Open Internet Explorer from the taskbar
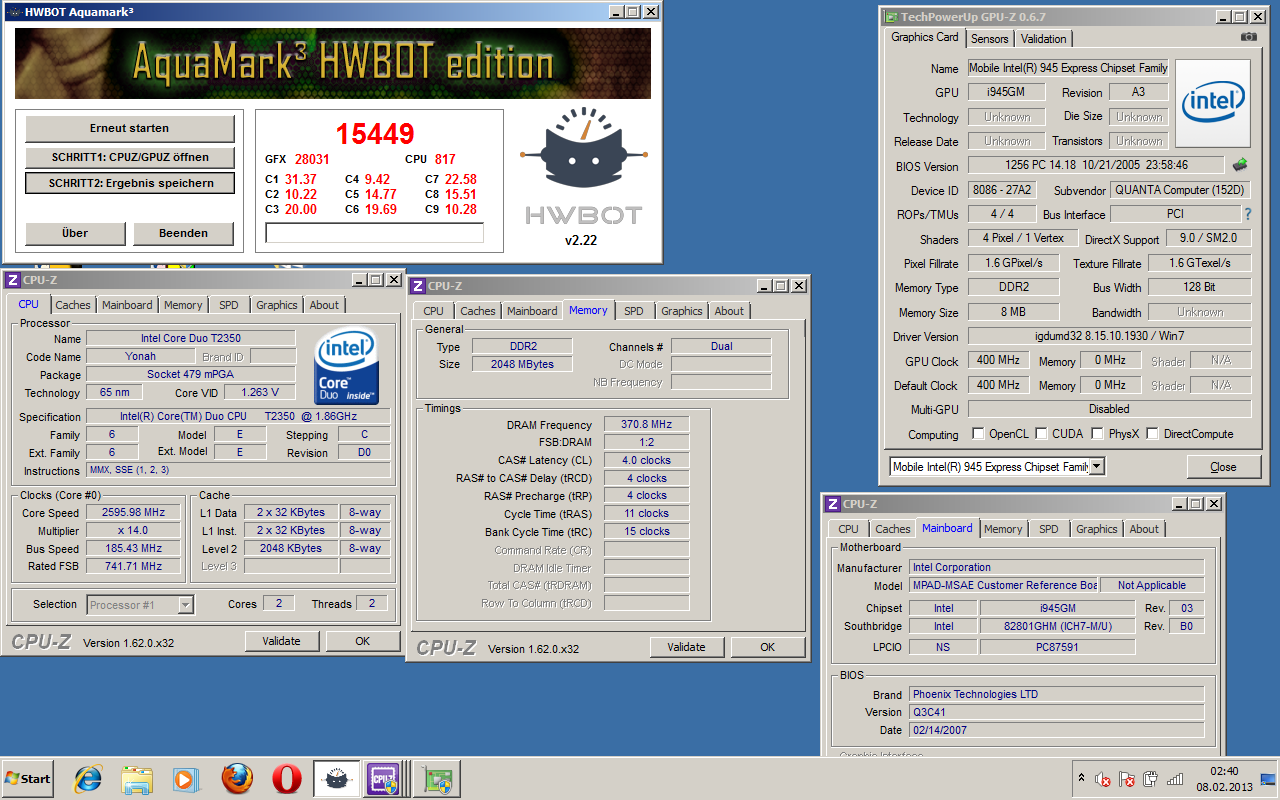Screen dimensions: 1280x800 [x=88, y=778]
